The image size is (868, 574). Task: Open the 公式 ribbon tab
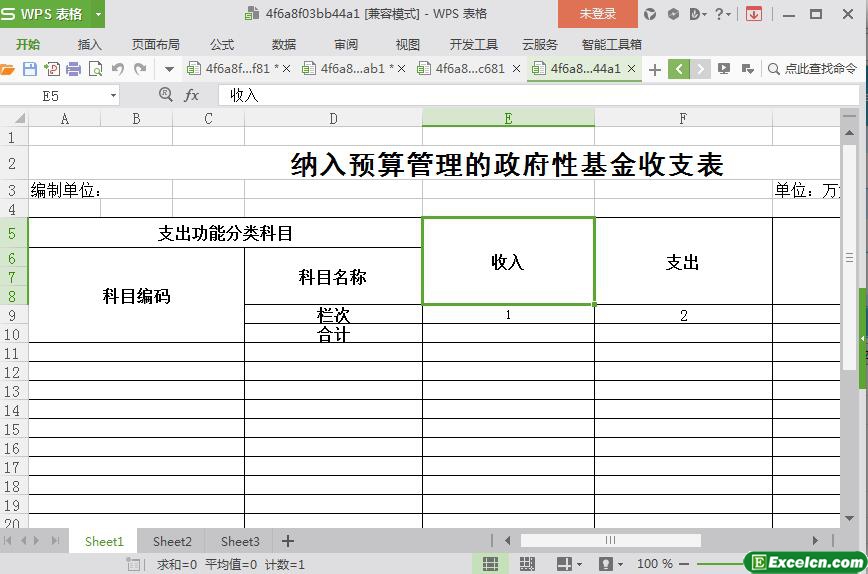tap(221, 44)
